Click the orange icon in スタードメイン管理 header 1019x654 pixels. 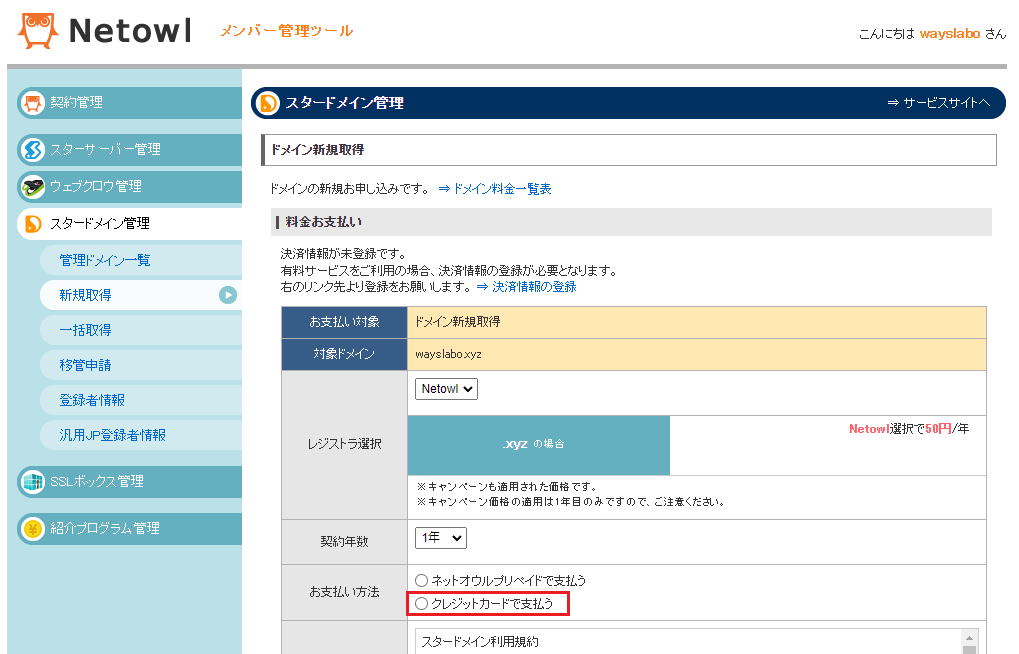tap(267, 103)
